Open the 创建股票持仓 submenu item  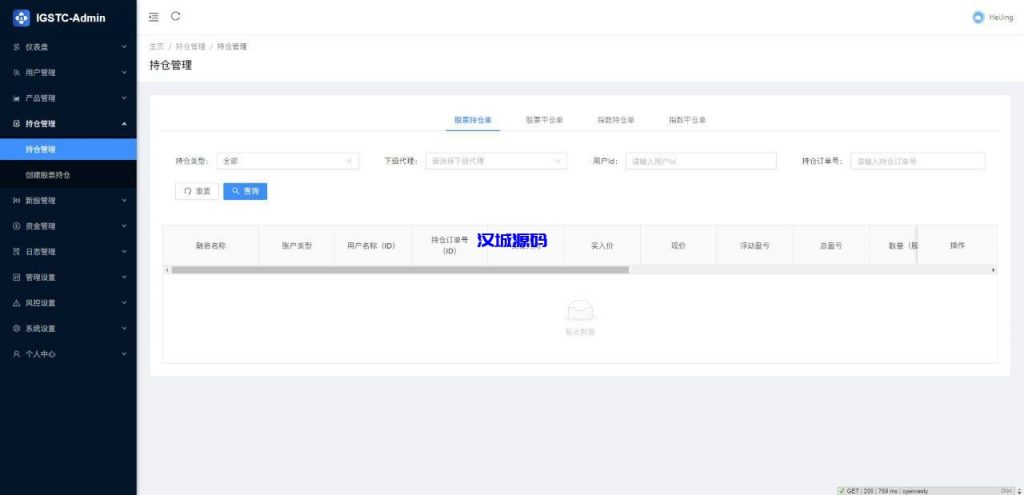point(69,175)
